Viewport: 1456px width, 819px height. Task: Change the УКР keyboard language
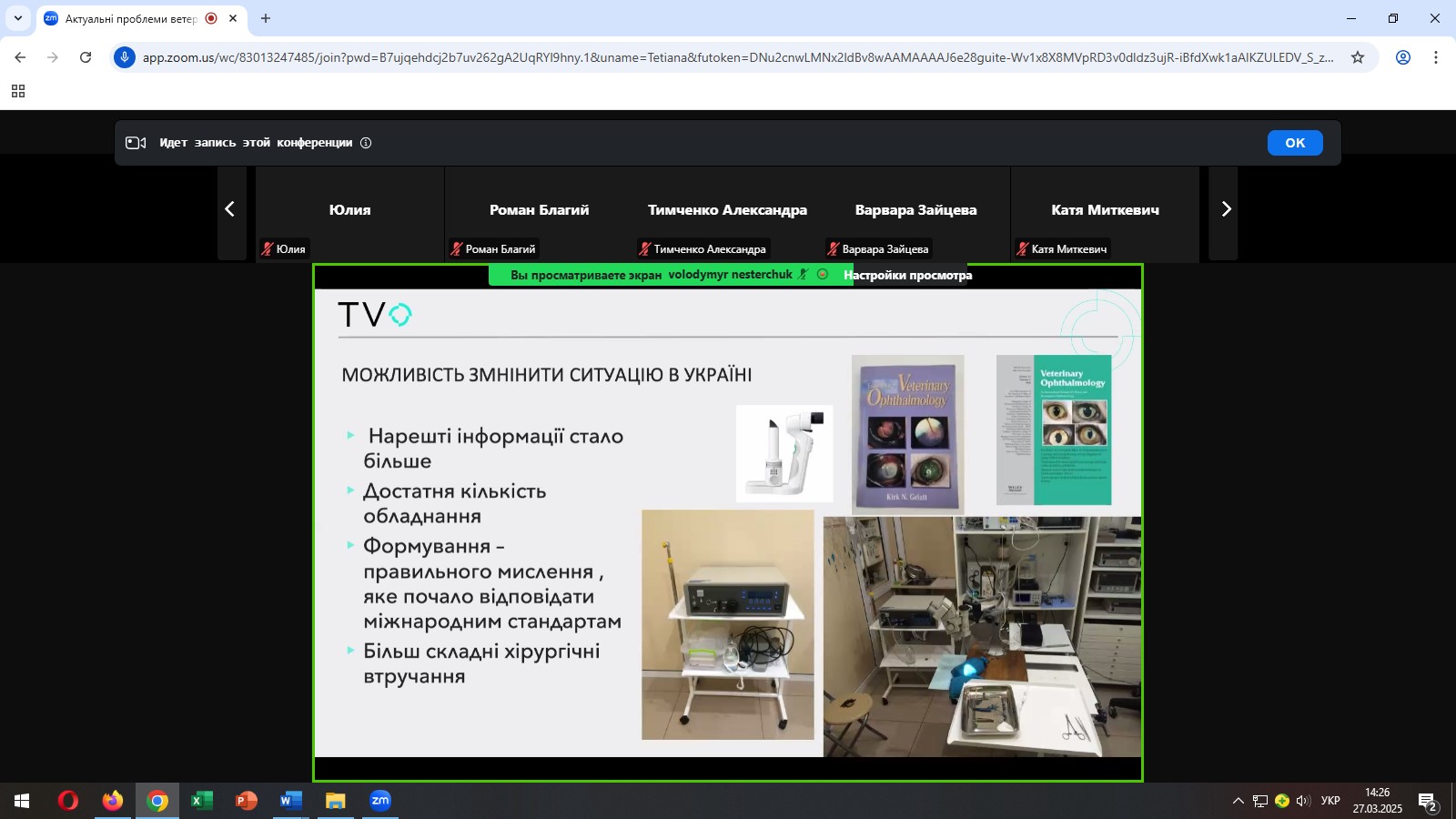click(x=1330, y=801)
